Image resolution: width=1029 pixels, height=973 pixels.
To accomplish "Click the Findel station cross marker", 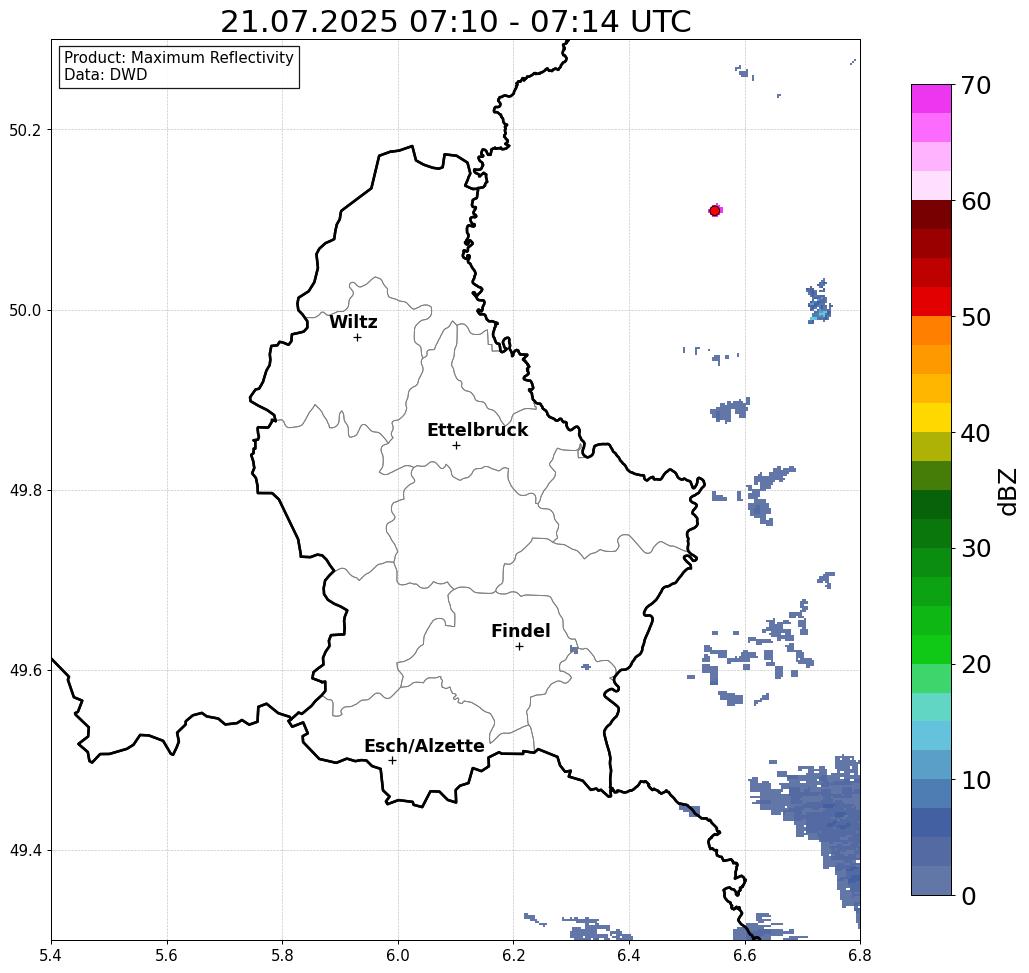I will (519, 647).
